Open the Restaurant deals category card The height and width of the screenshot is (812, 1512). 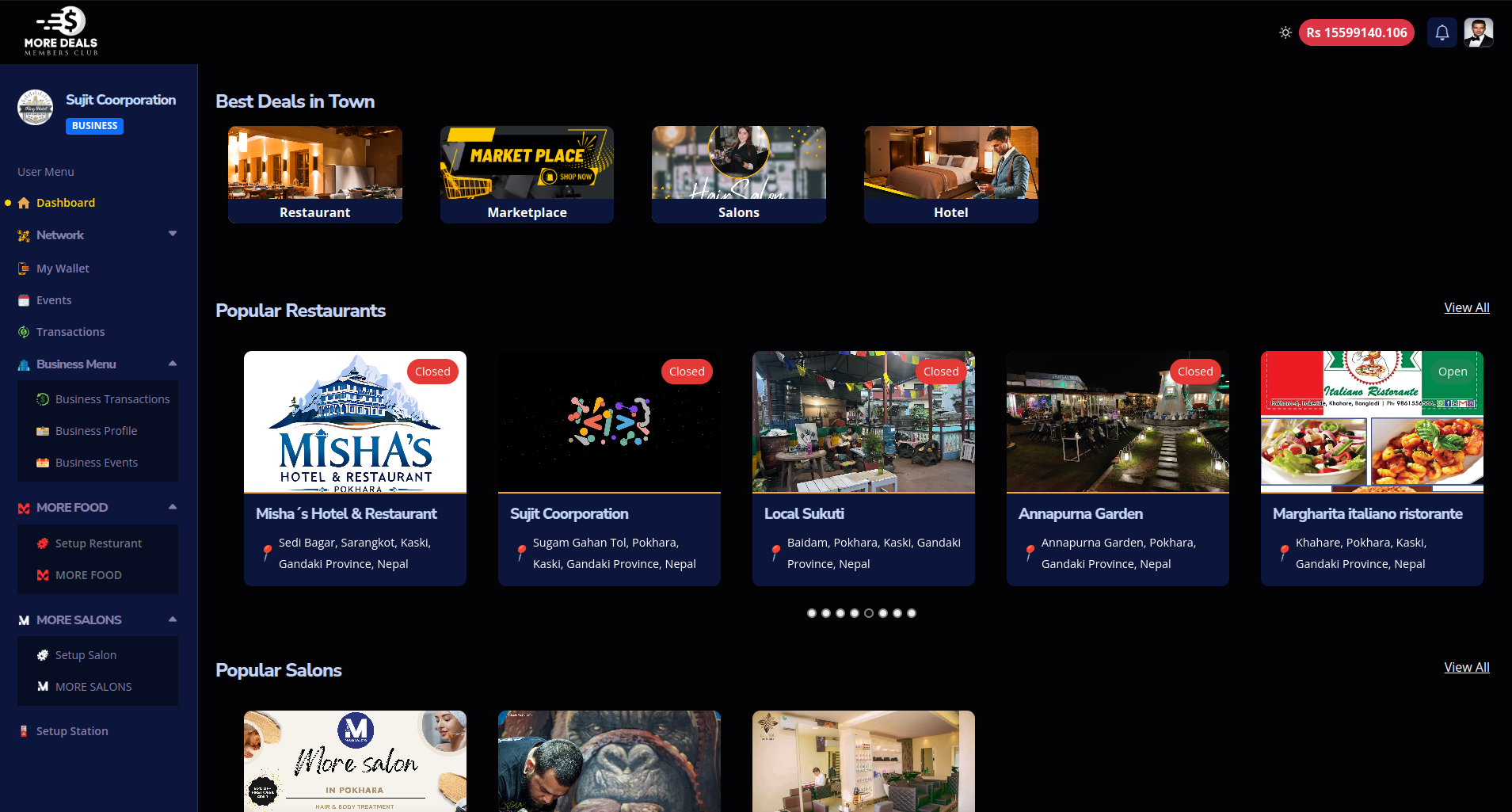315,174
